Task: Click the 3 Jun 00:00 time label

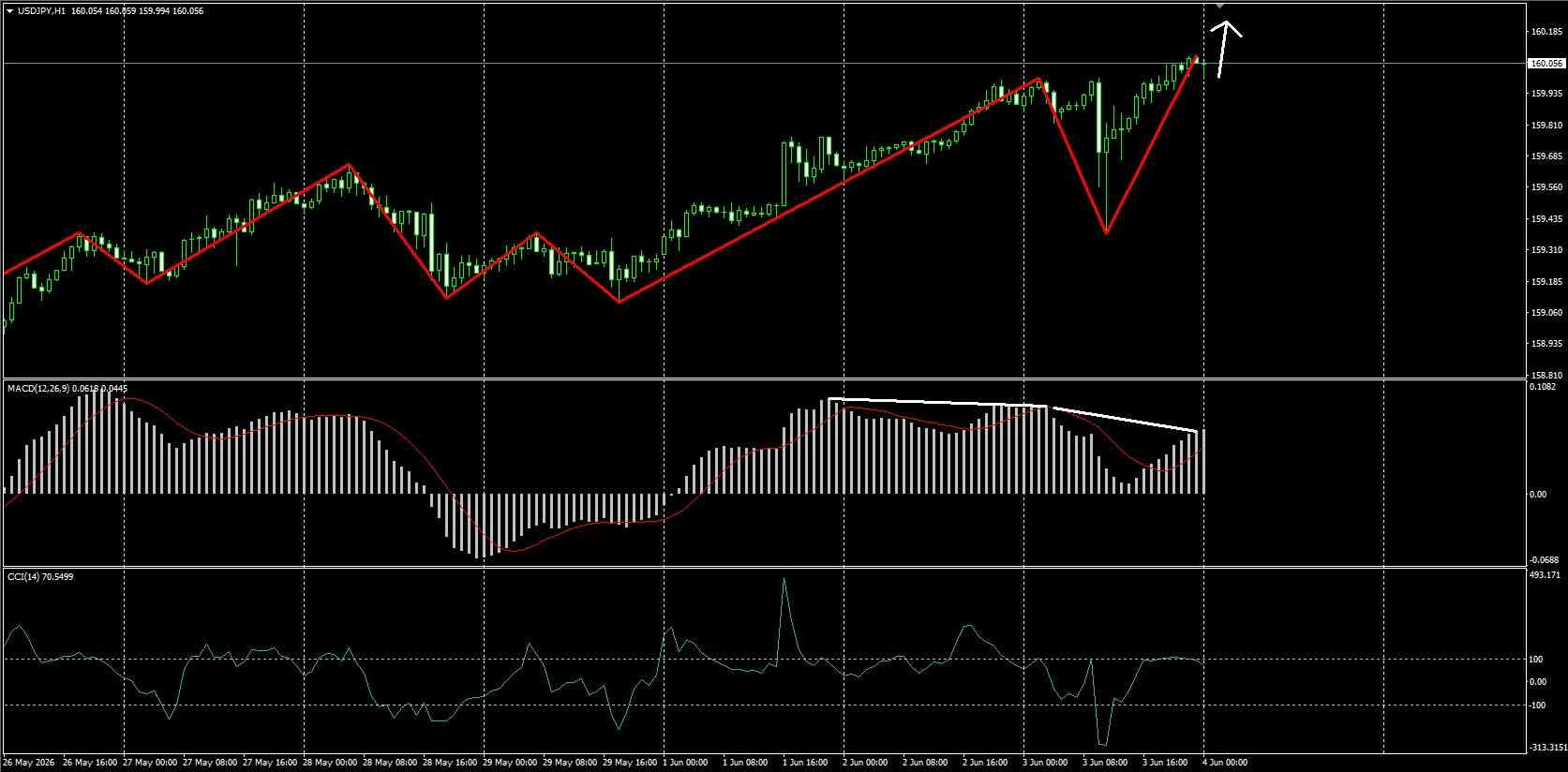Action: pos(1047,763)
